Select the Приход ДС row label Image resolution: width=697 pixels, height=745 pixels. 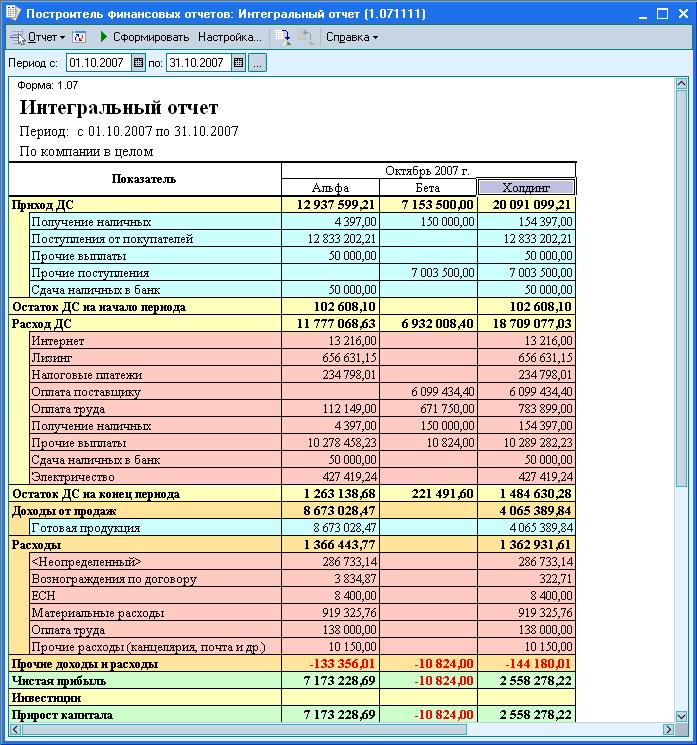pos(43,205)
